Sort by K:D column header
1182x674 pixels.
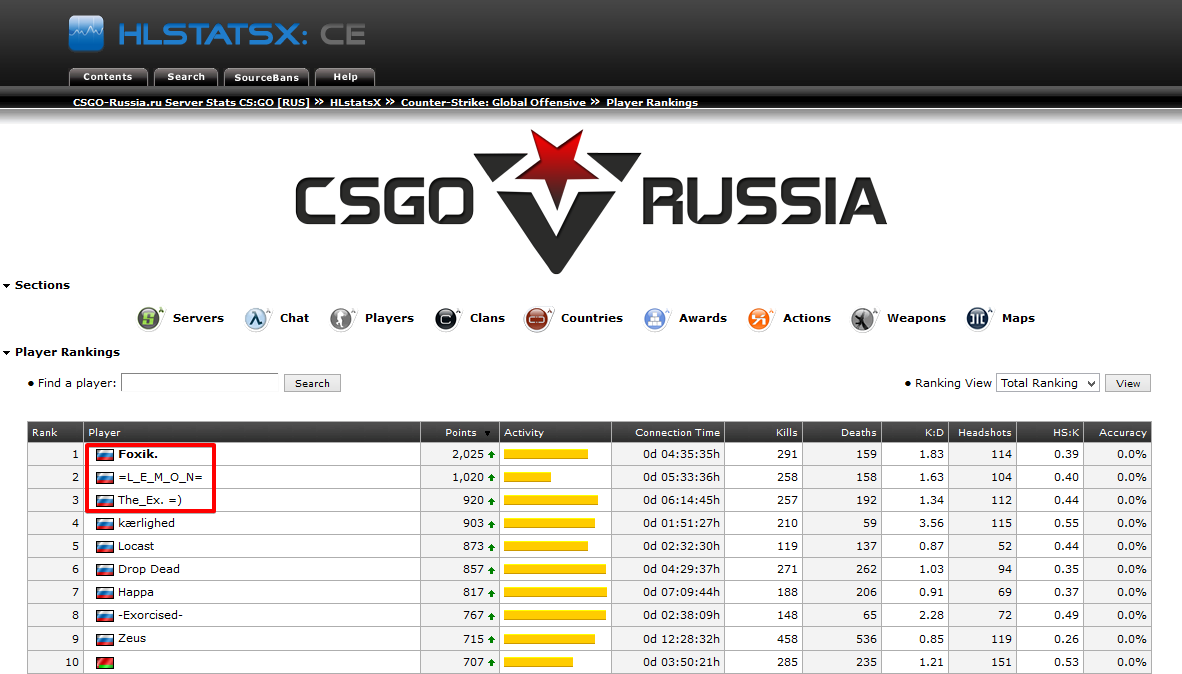934,433
